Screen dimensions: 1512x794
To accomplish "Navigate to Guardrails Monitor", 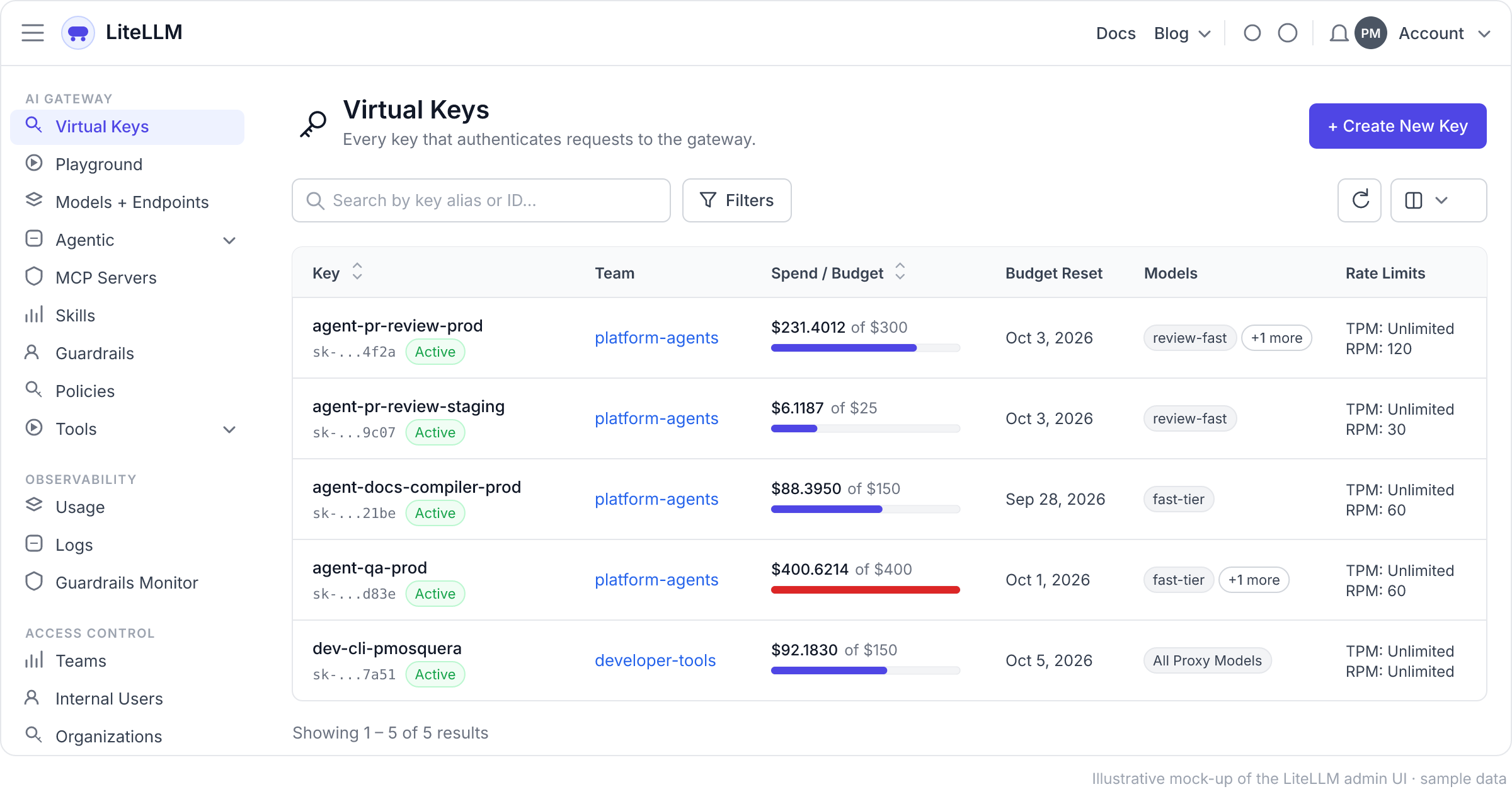I will pyautogui.click(x=127, y=583).
